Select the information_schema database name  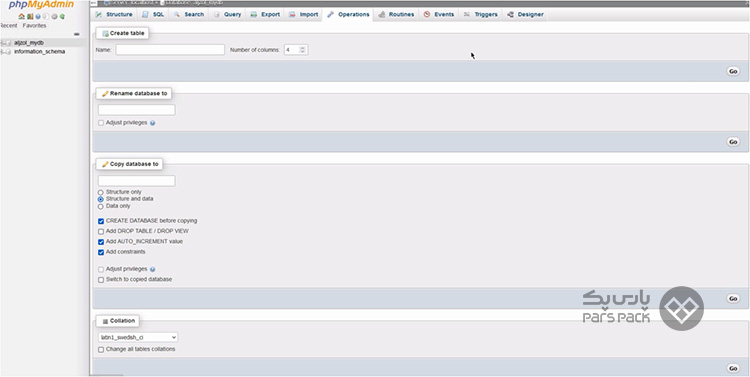coord(39,52)
